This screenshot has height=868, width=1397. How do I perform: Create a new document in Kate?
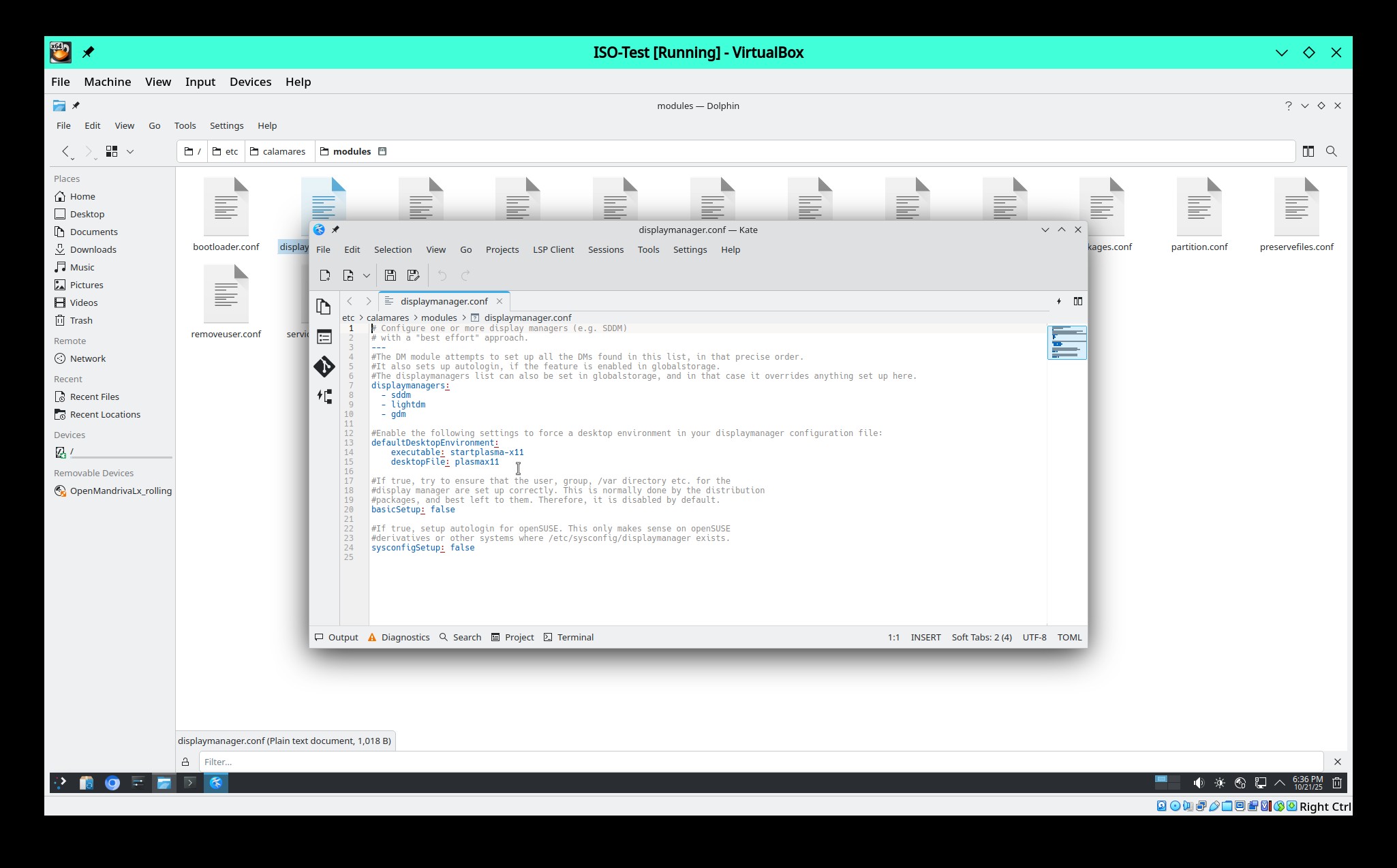click(x=325, y=275)
